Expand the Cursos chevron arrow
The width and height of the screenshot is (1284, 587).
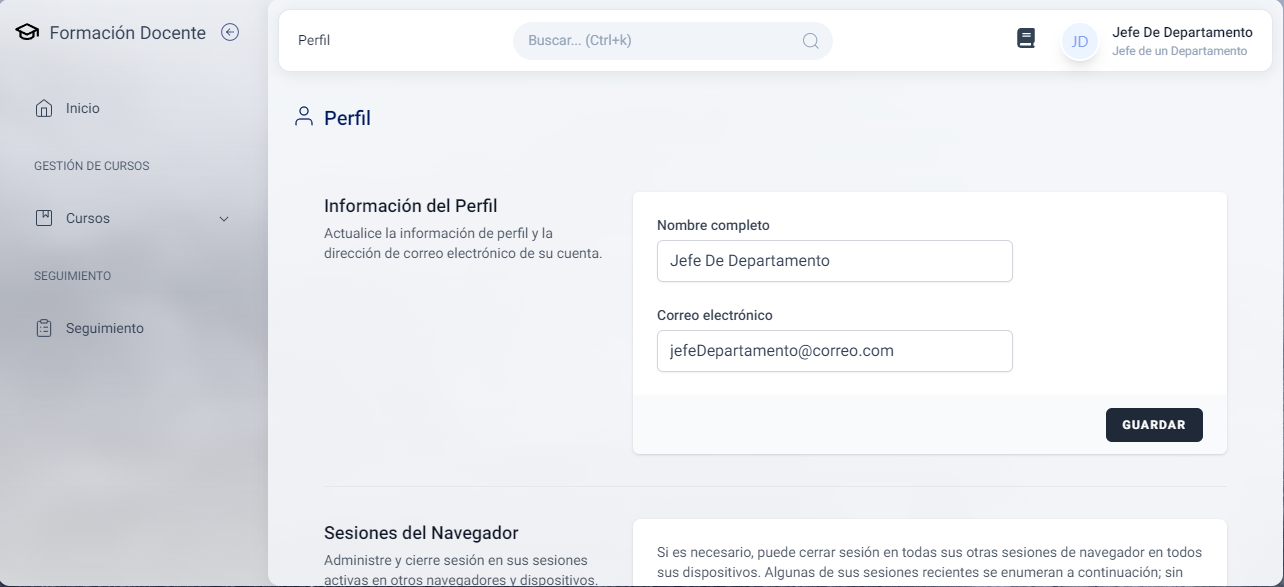(224, 219)
